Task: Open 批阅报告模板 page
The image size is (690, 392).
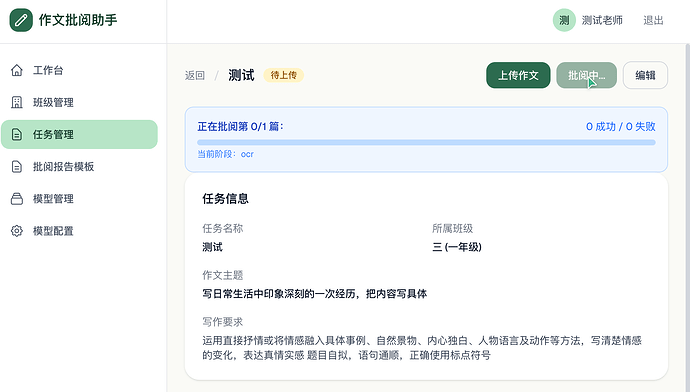Action: tap(79, 167)
